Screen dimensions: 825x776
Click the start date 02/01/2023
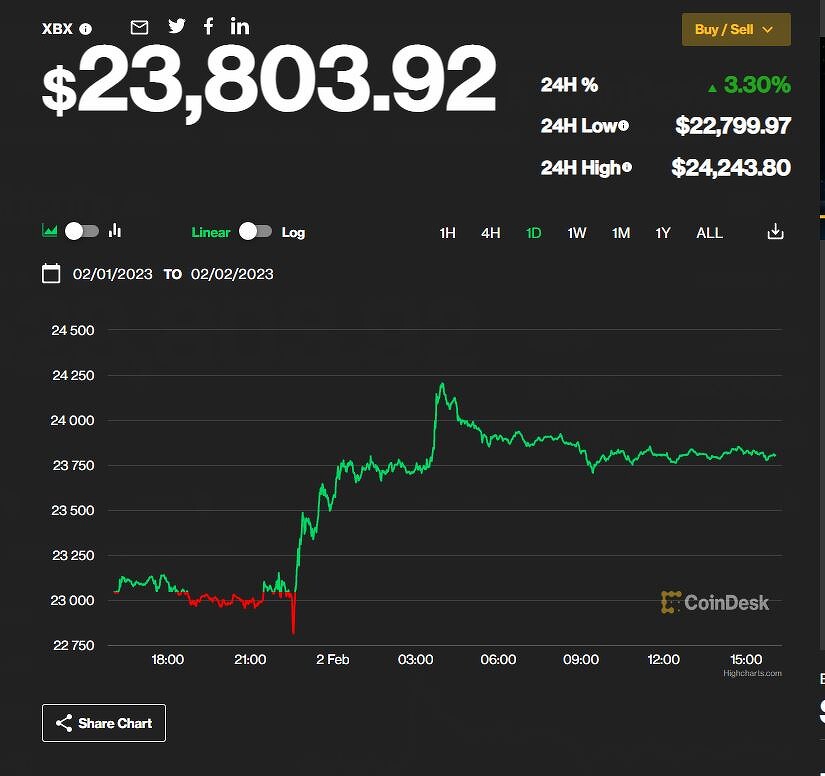click(x=113, y=274)
